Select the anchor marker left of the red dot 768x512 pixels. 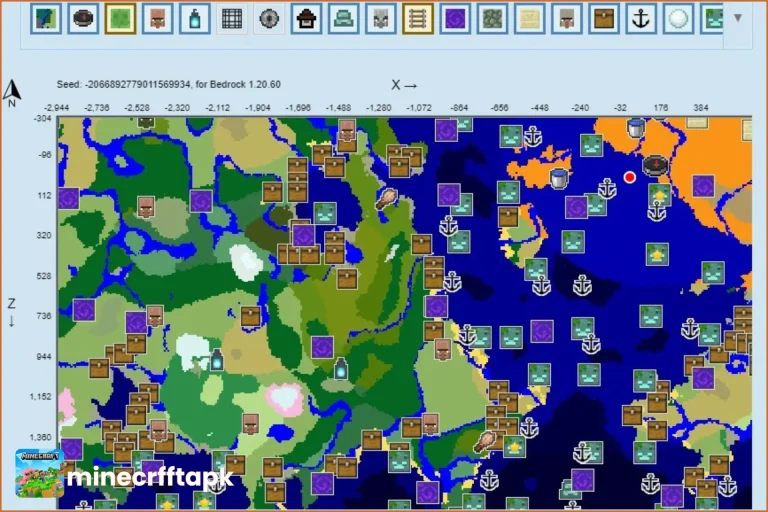click(607, 189)
